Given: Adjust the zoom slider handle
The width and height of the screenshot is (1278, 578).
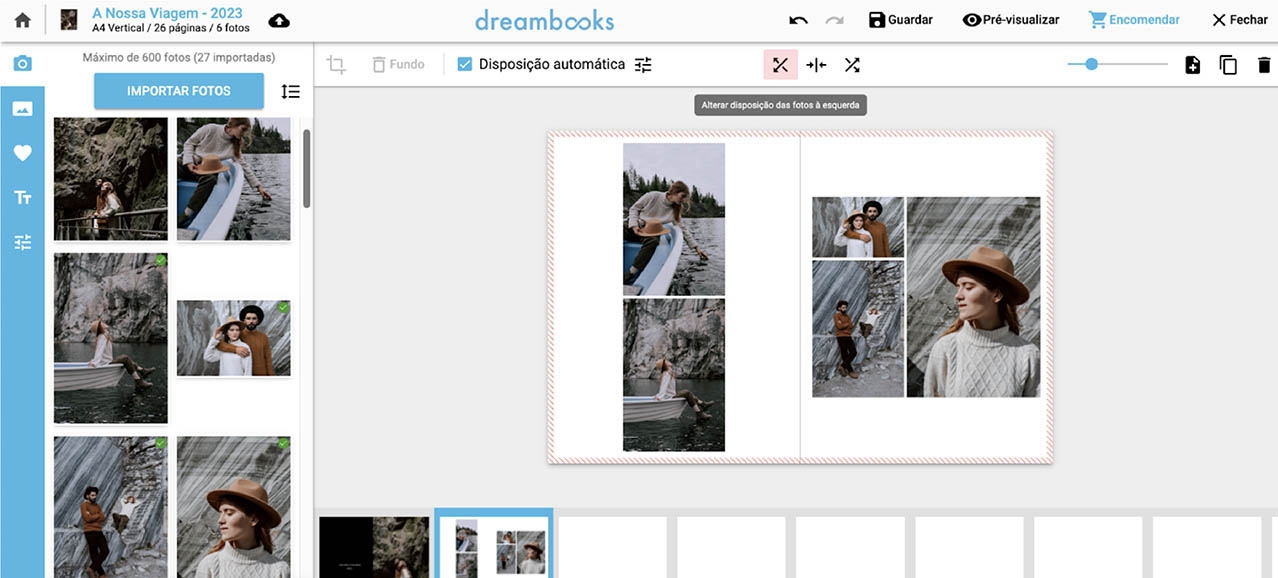Looking at the screenshot, I should pos(1091,64).
